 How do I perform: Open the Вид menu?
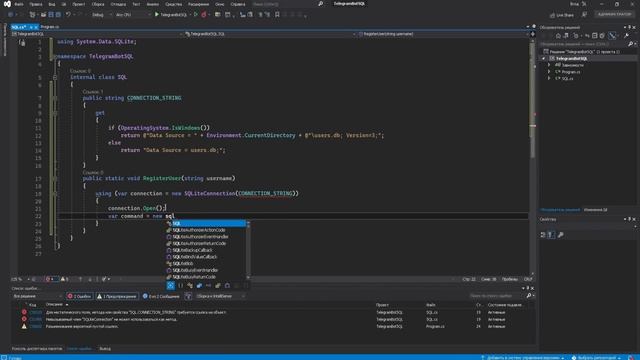(51, 4)
